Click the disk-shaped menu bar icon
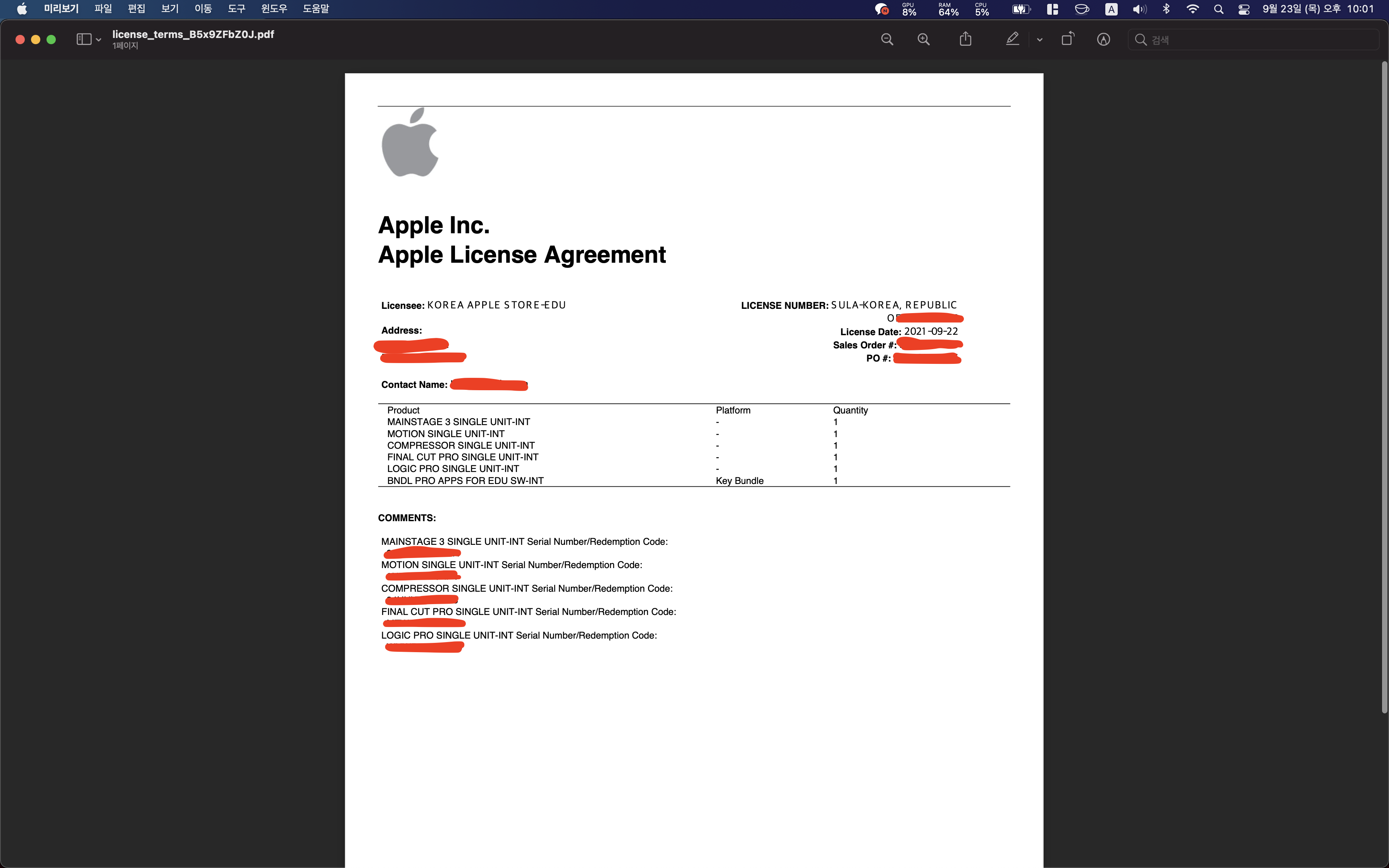Image resolution: width=1389 pixels, height=868 pixels. pos(1082,9)
